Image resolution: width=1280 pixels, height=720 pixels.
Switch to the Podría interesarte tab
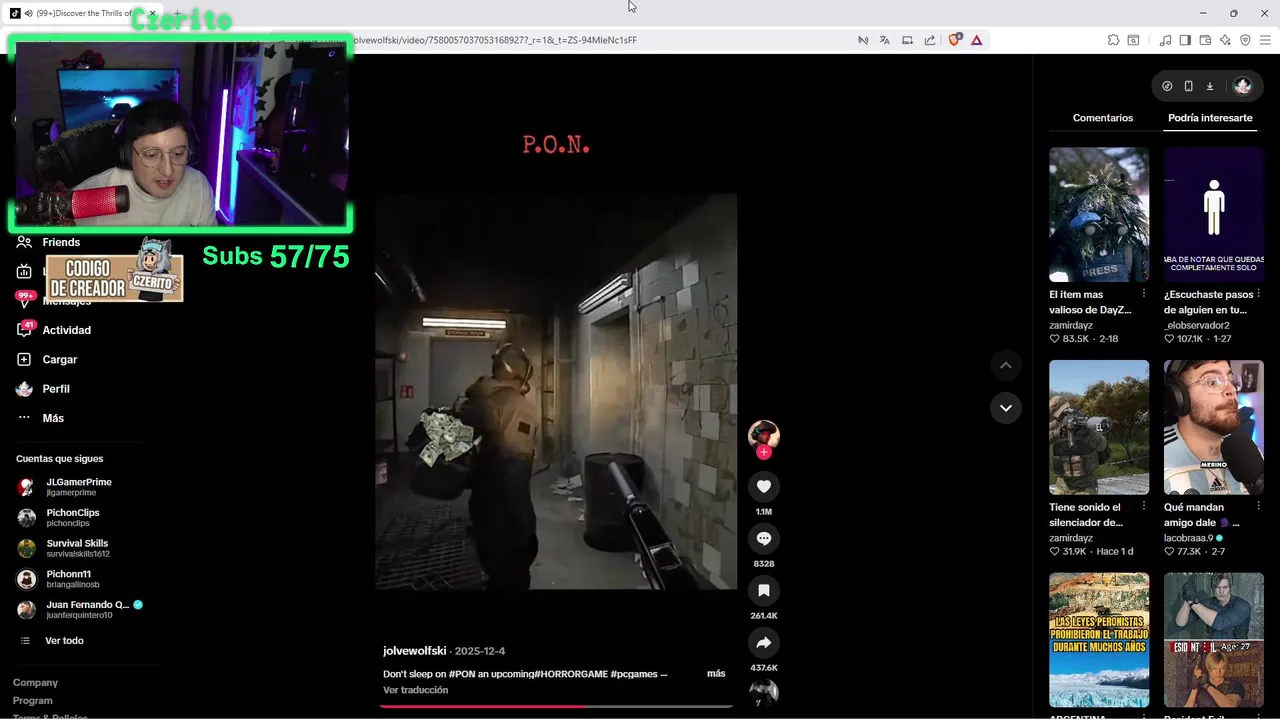coord(1210,118)
